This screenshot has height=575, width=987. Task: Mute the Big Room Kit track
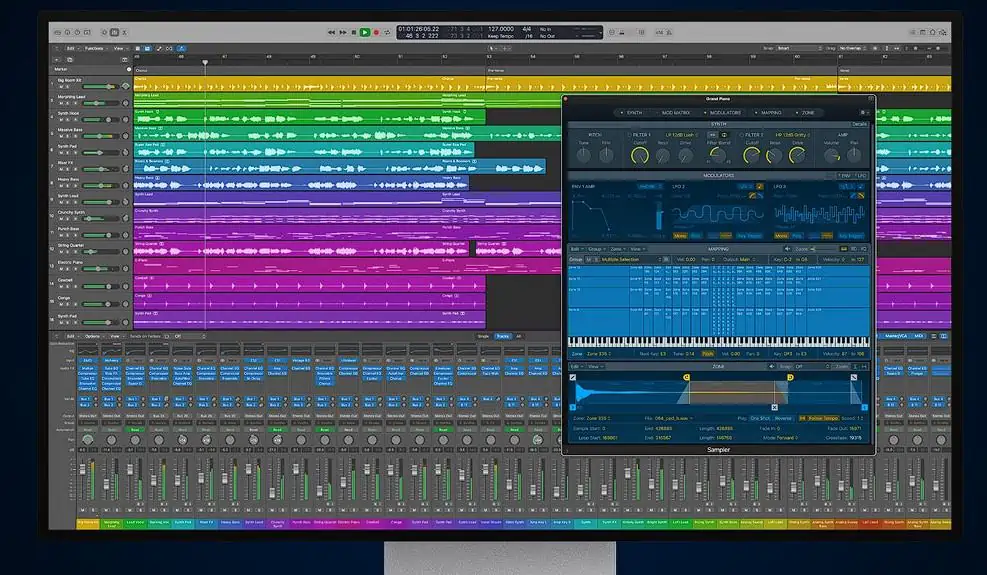point(61,87)
